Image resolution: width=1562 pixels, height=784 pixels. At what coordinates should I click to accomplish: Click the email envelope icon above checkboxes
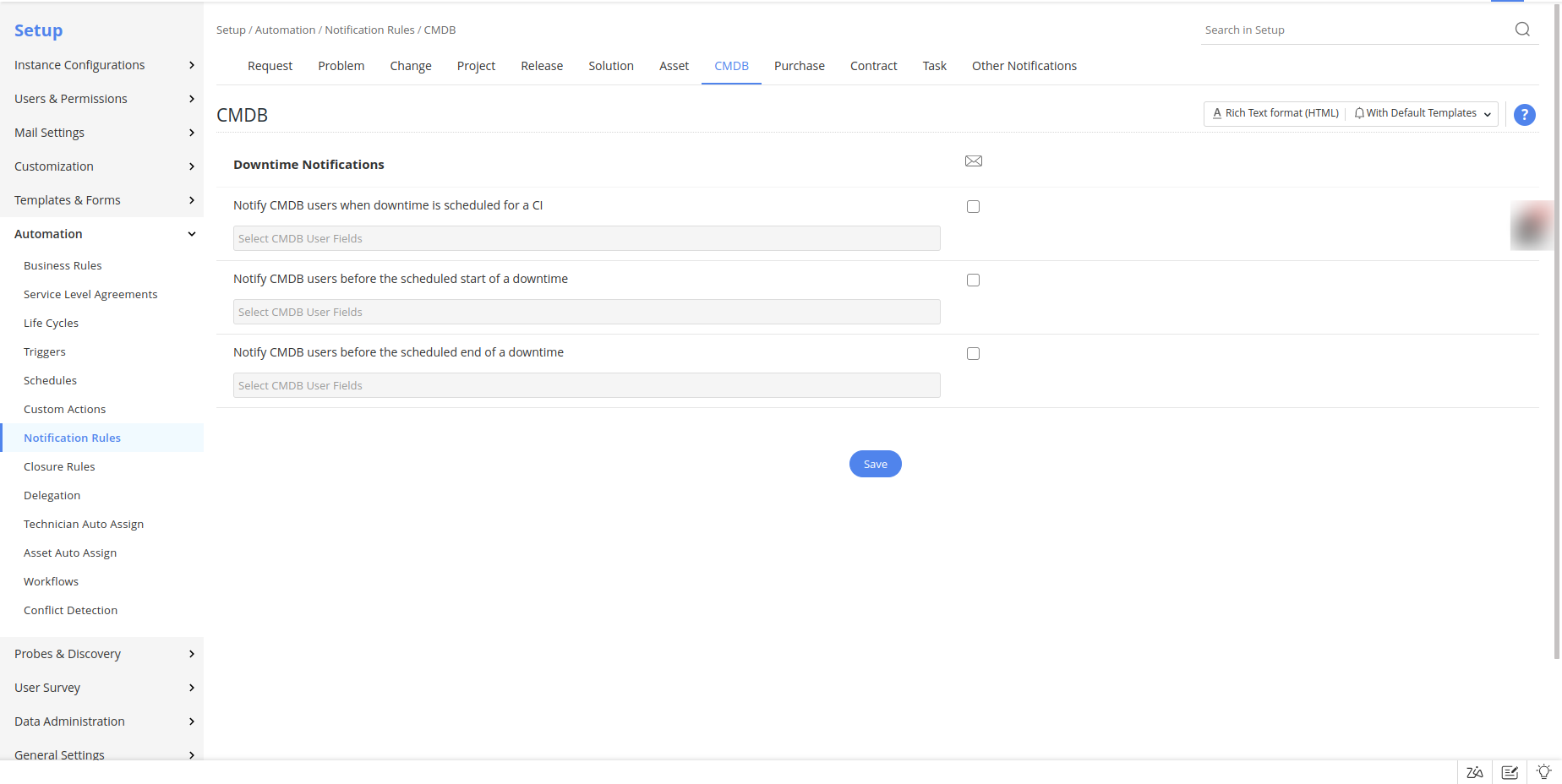(973, 161)
